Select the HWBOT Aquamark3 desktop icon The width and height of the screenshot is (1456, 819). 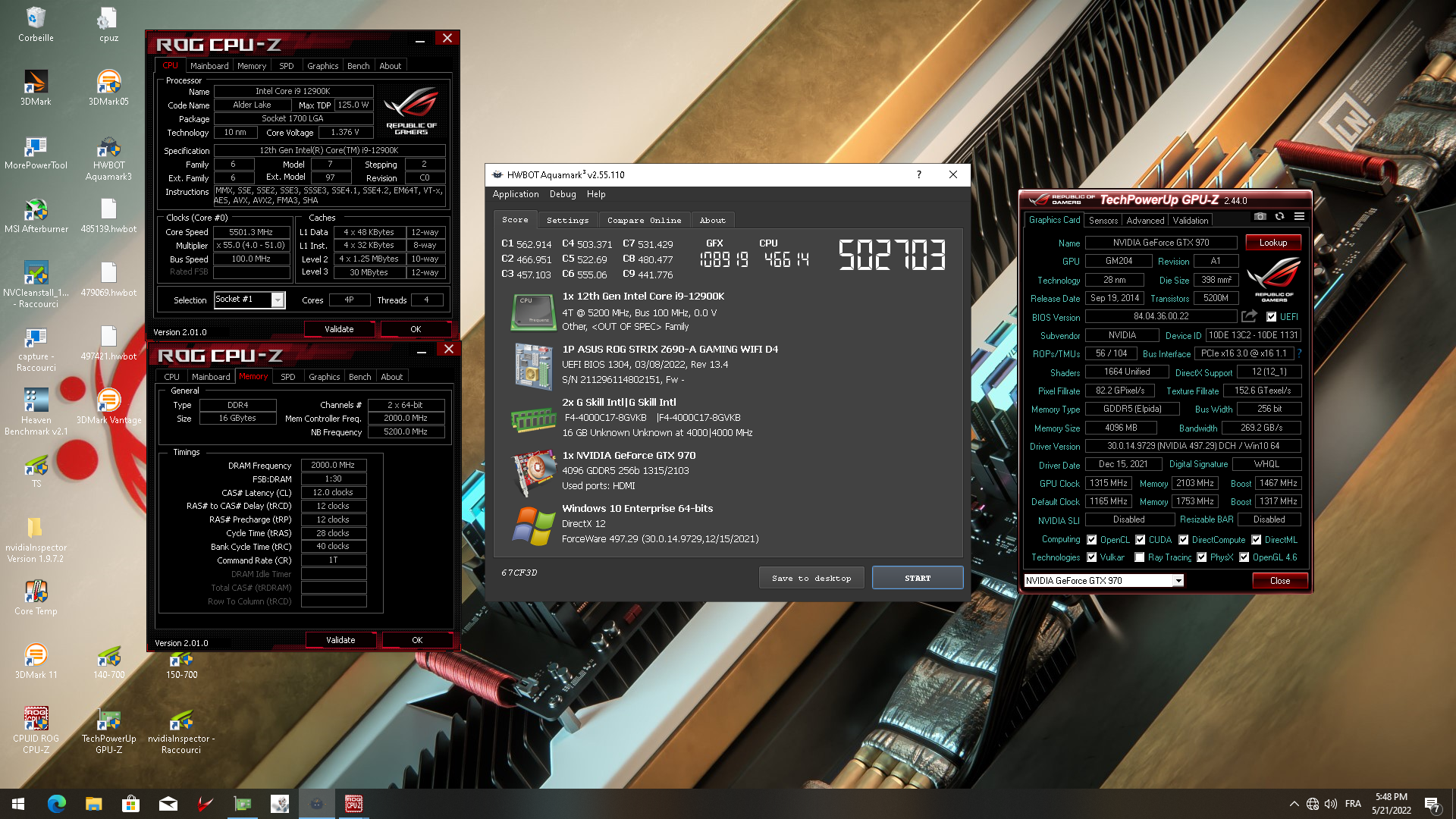pyautogui.click(x=108, y=158)
